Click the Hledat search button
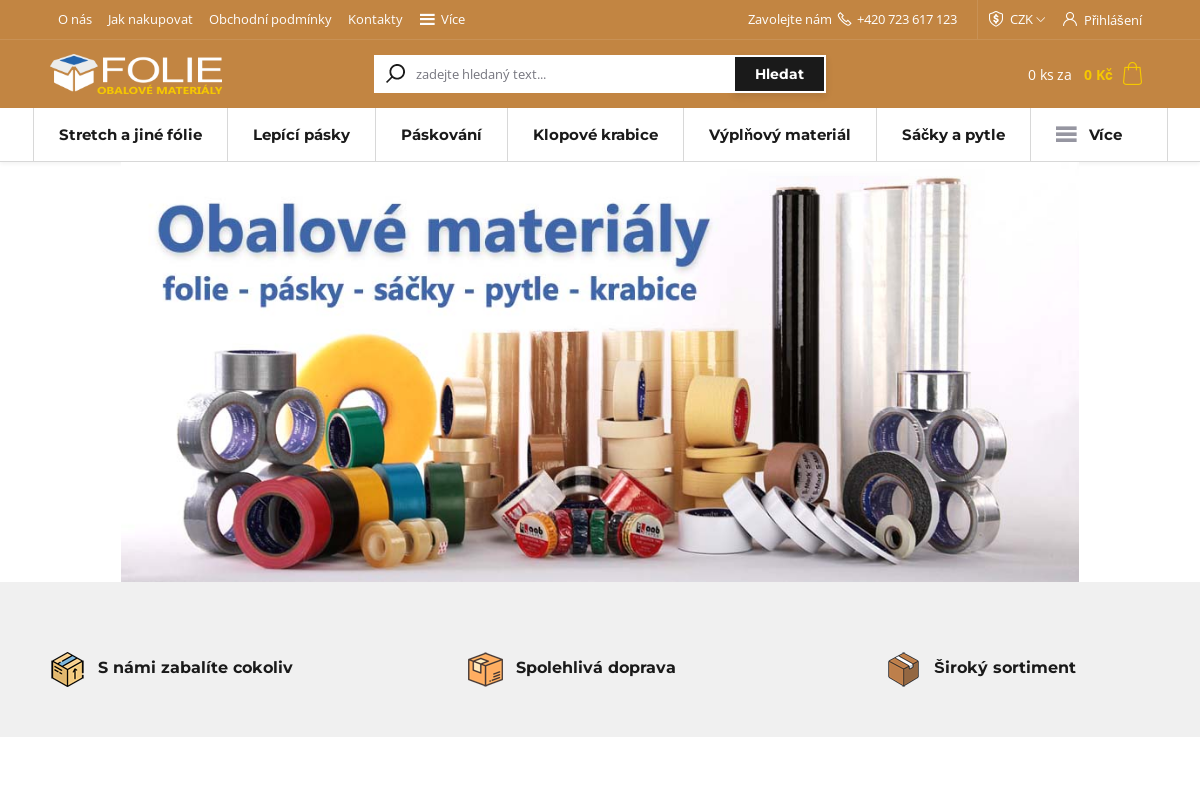The width and height of the screenshot is (1200, 800). click(779, 74)
